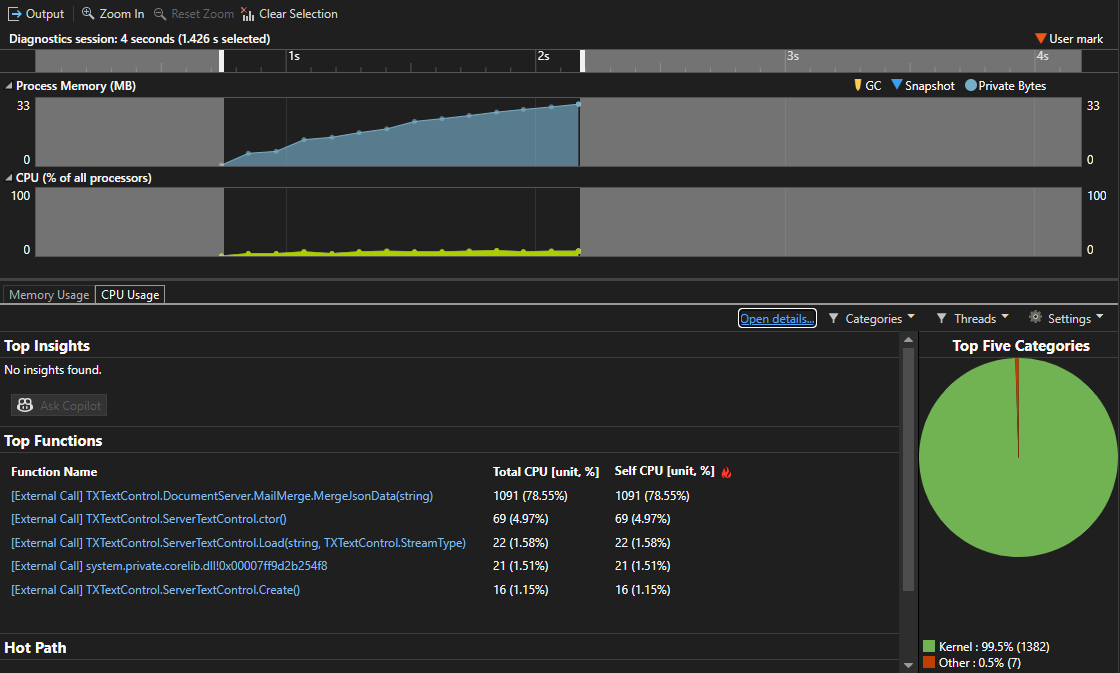Open the Categories filter dropdown
The image size is (1120, 673).
871,318
